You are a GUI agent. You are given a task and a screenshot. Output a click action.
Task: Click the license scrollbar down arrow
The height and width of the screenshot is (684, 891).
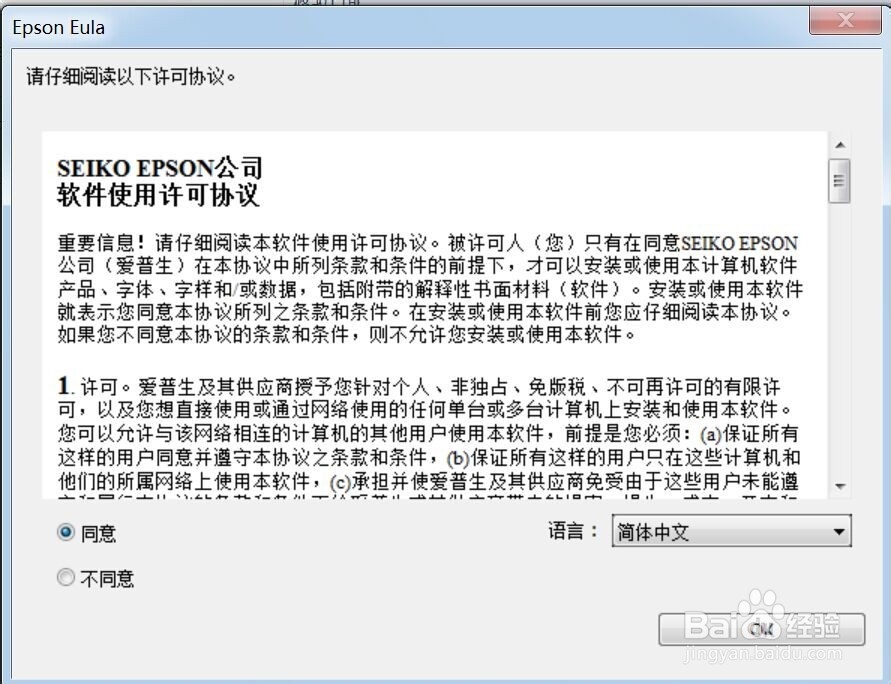840,486
